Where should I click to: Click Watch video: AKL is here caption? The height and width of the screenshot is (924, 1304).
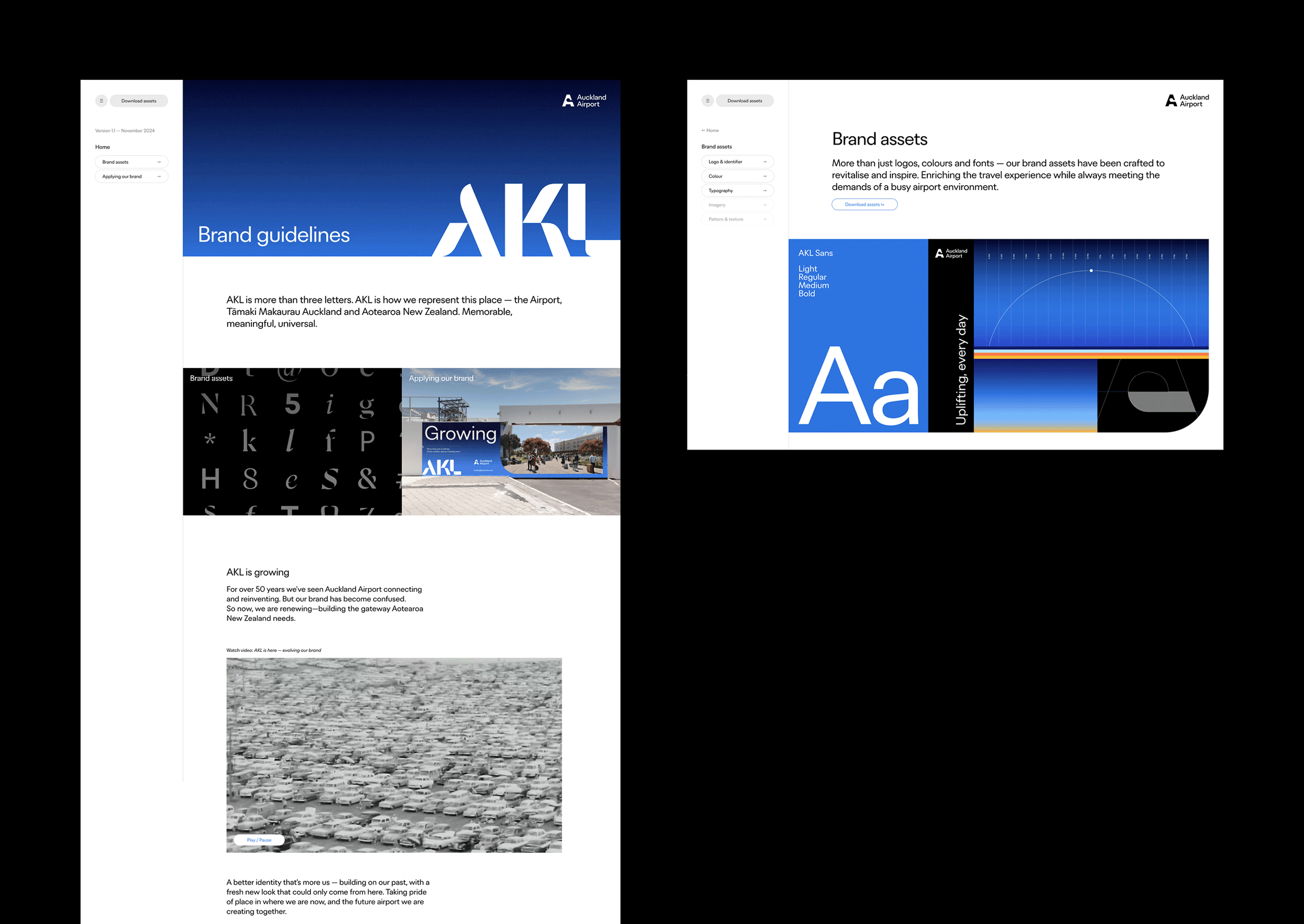pos(274,650)
